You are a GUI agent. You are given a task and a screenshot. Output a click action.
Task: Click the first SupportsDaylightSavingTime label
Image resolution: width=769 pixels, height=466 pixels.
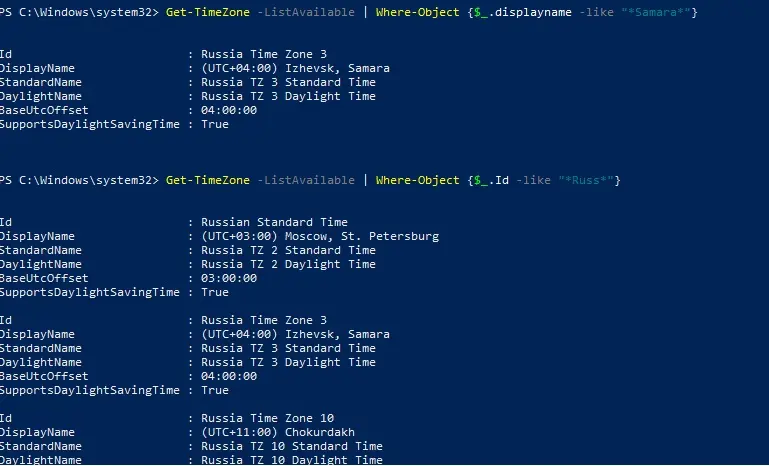(90, 125)
